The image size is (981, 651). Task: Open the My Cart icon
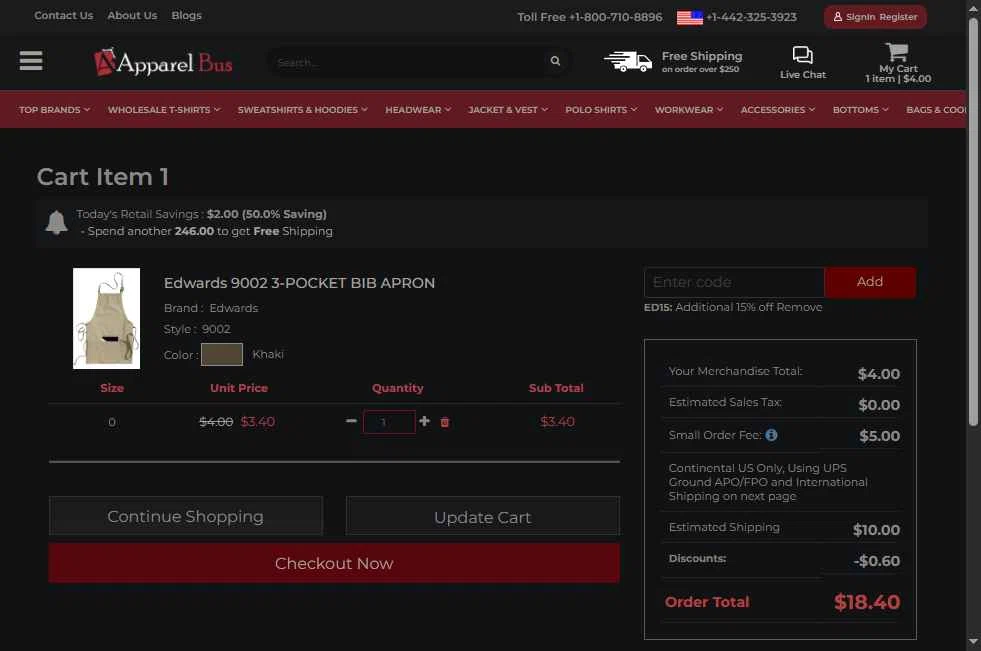click(x=897, y=51)
